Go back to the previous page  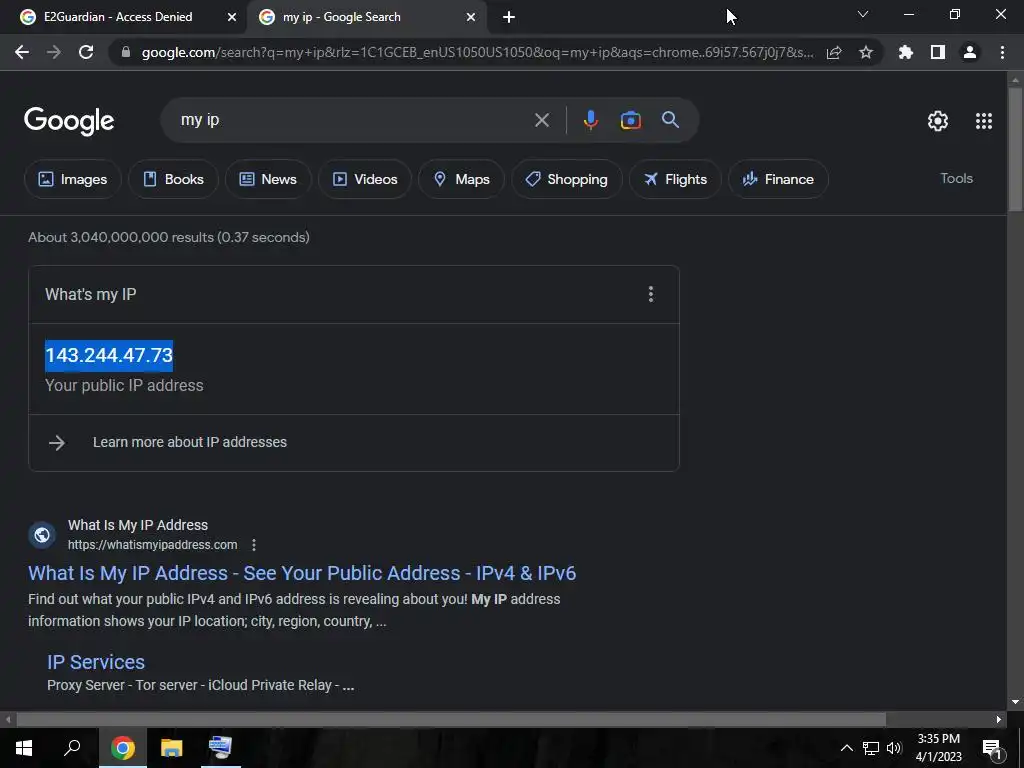[x=22, y=52]
